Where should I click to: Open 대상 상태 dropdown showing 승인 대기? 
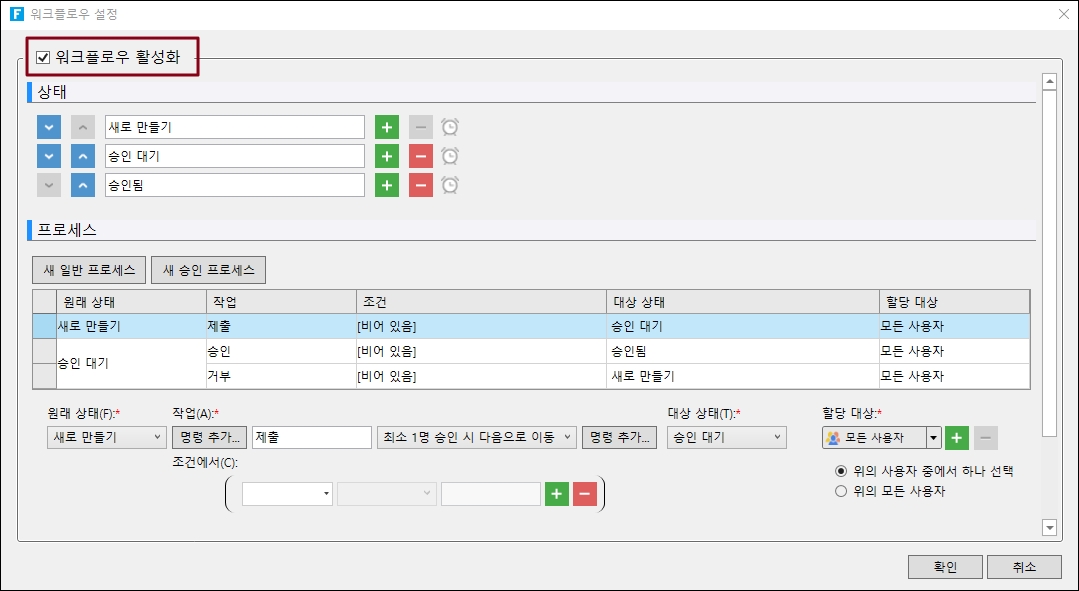[726, 438]
